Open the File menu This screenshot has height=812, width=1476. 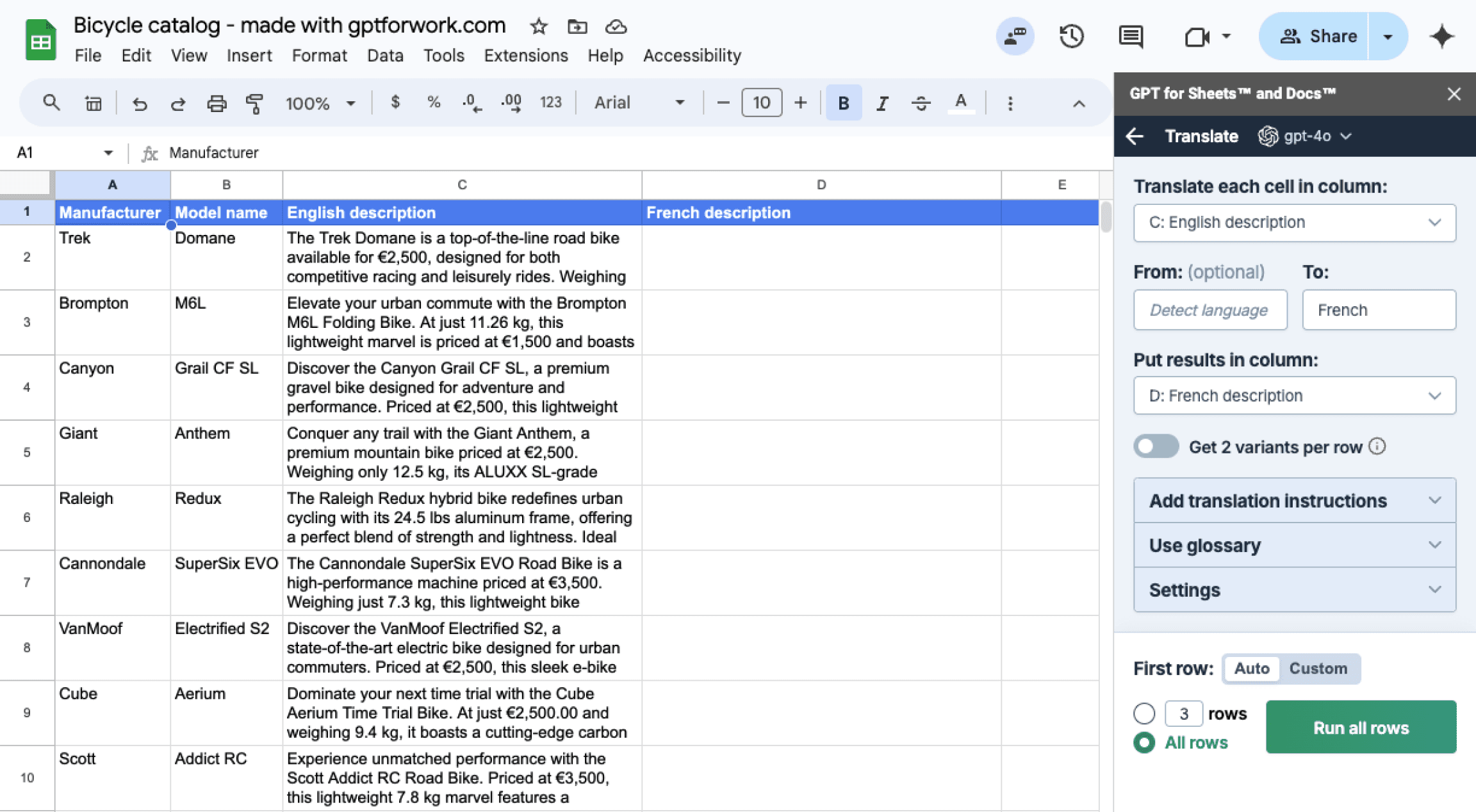pyautogui.click(x=88, y=56)
